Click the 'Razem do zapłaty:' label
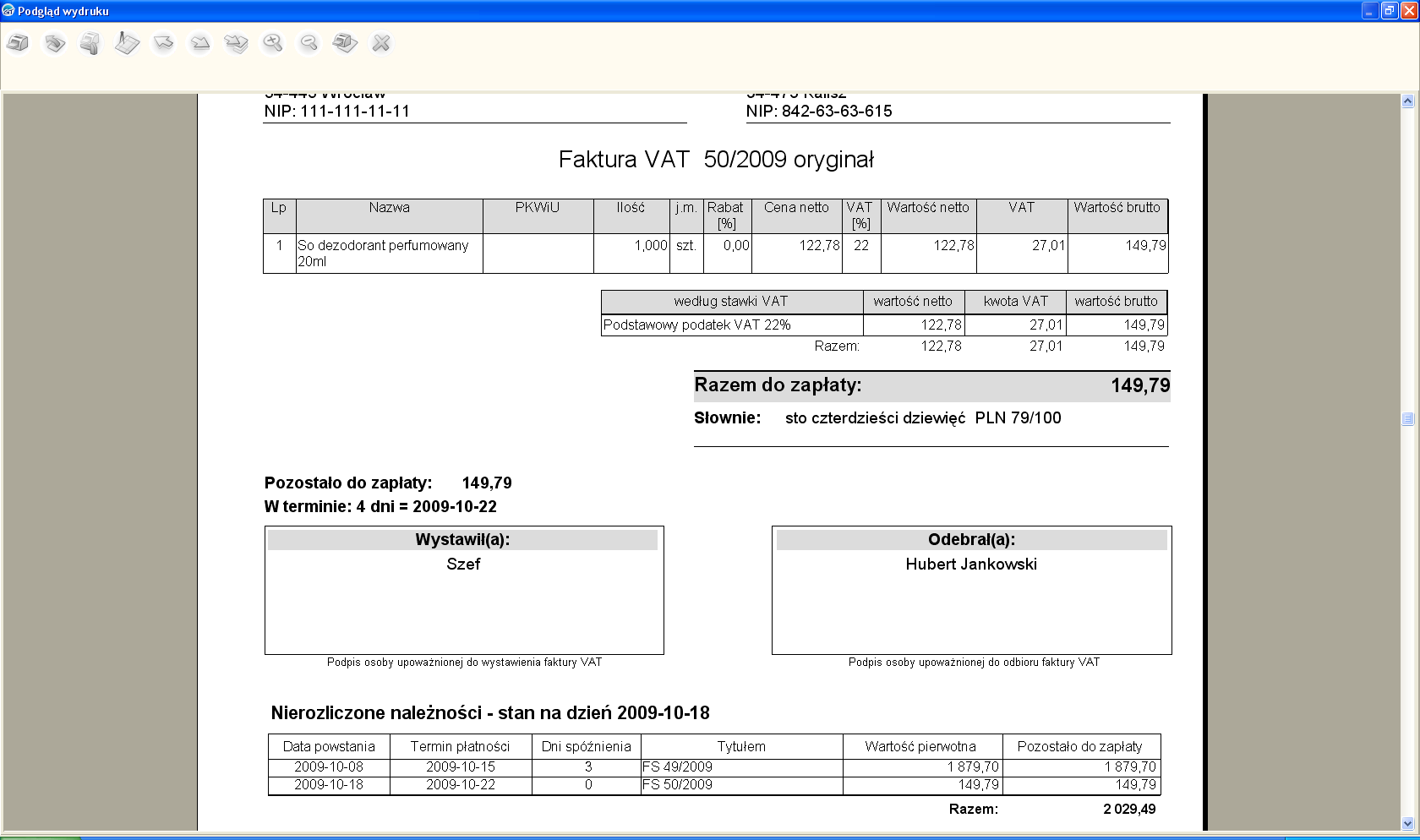 click(x=778, y=385)
